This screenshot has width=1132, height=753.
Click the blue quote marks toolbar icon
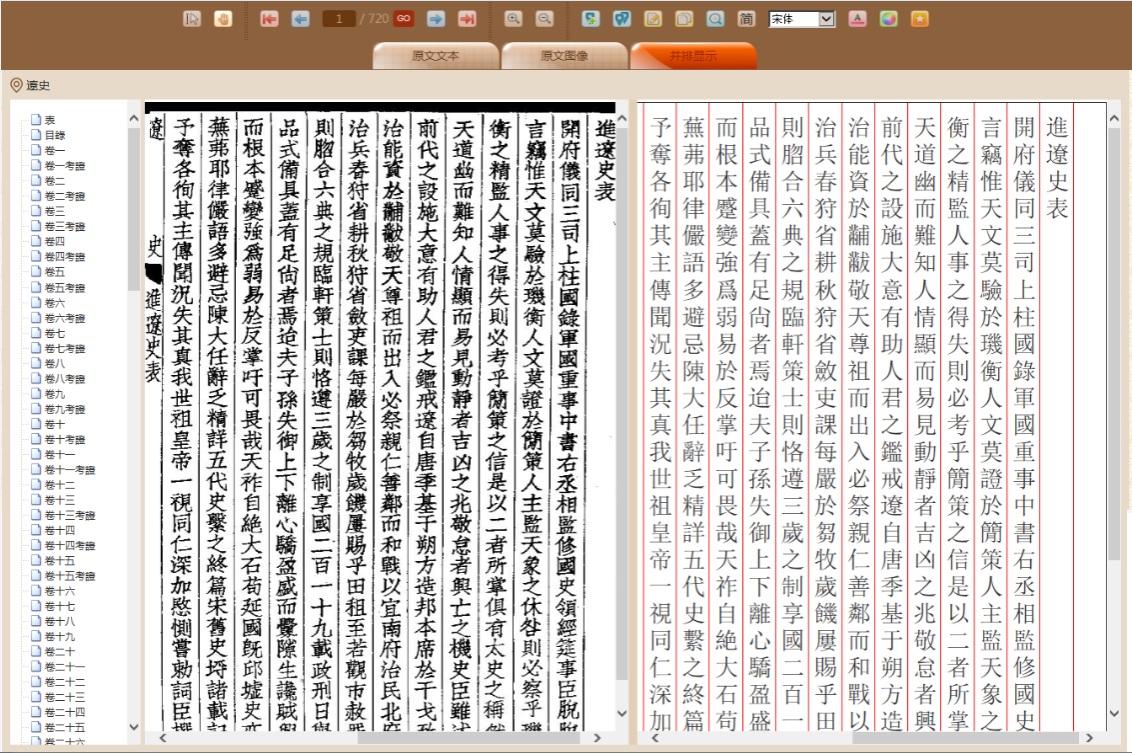coord(622,19)
